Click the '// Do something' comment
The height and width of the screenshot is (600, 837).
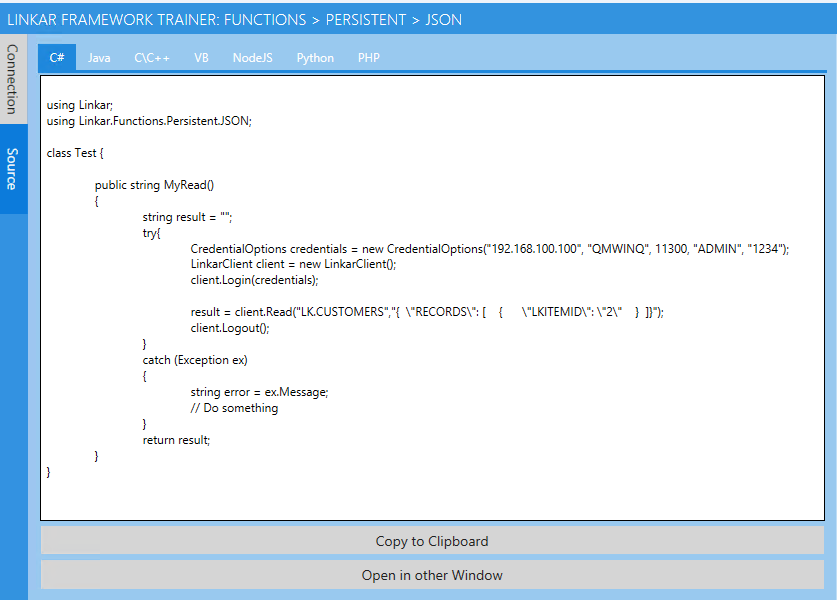234,408
